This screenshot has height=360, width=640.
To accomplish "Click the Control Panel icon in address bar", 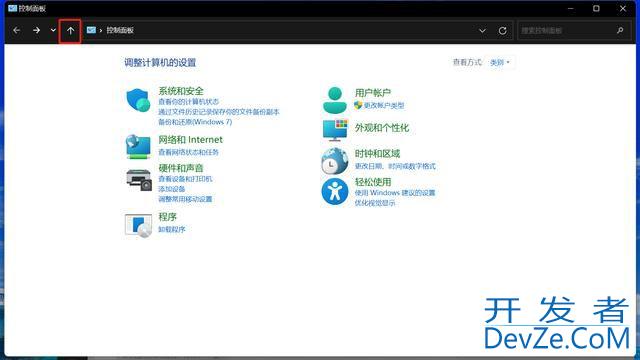I will [91, 30].
